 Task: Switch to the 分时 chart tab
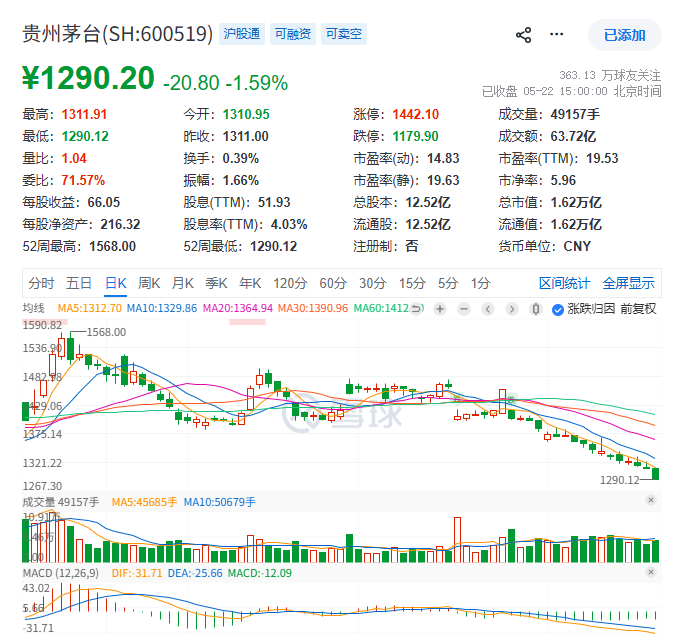point(41,283)
